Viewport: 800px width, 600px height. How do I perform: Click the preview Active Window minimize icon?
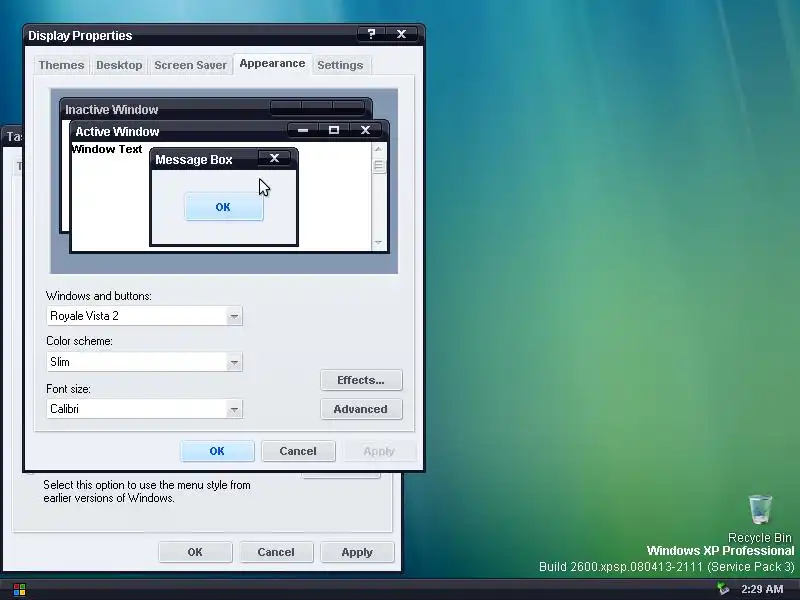[303, 130]
